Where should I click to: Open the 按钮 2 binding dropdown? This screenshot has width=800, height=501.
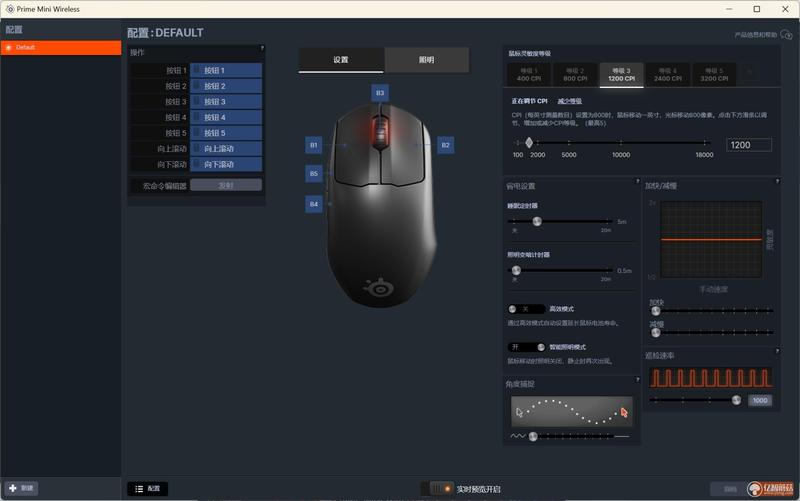coord(226,86)
